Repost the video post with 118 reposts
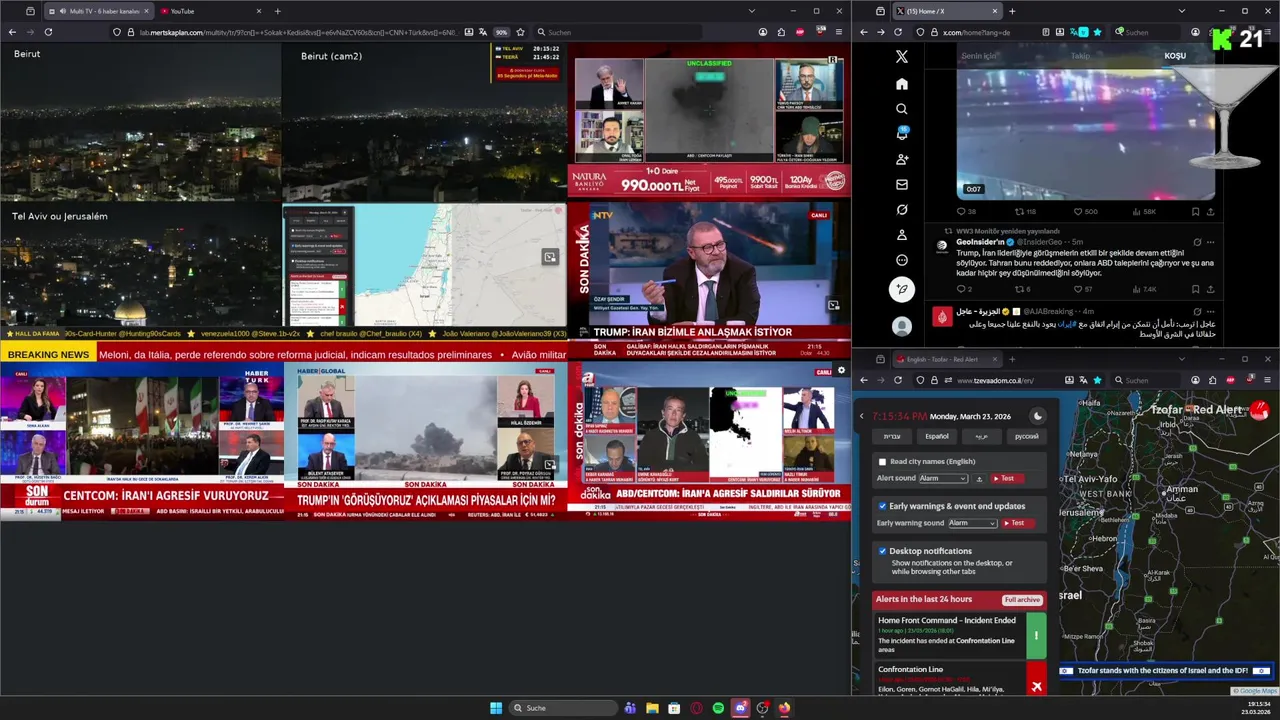This screenshot has width=1280, height=720. pos(1025,212)
